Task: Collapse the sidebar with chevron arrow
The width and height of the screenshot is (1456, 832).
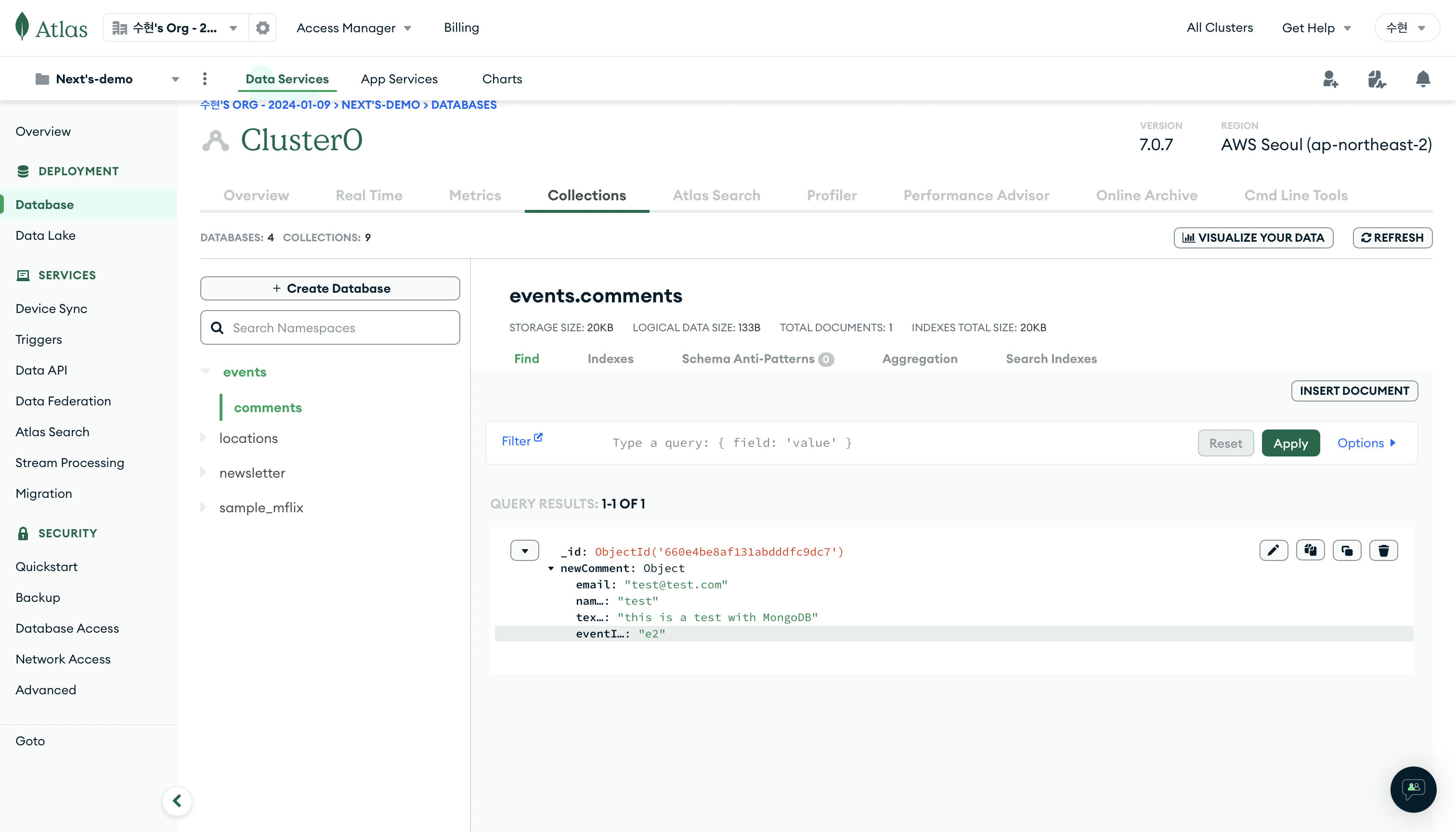Action: coord(177,801)
